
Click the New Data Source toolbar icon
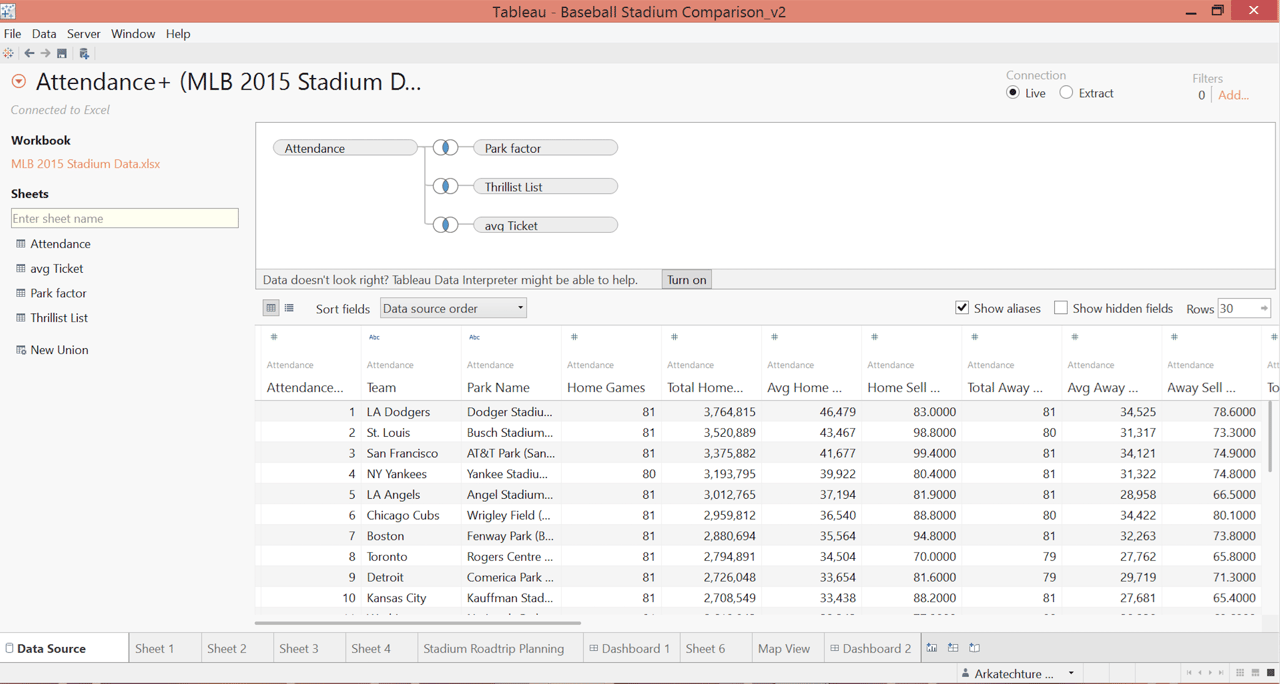coord(84,54)
